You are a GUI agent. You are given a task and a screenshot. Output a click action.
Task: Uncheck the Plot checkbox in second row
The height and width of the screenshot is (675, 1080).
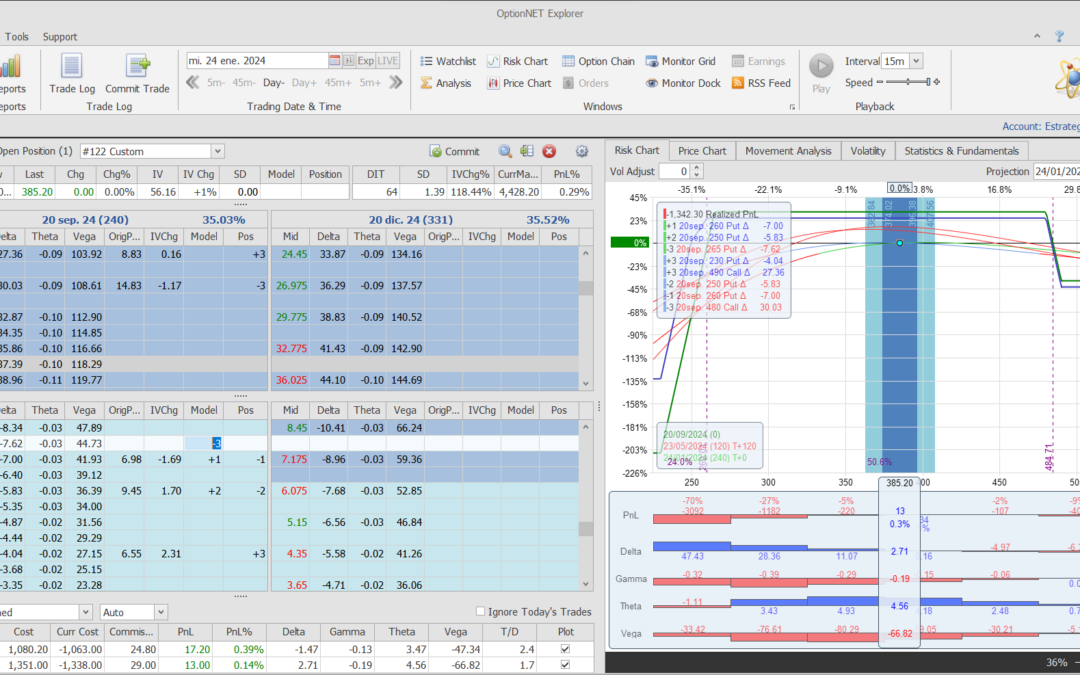tap(567, 664)
